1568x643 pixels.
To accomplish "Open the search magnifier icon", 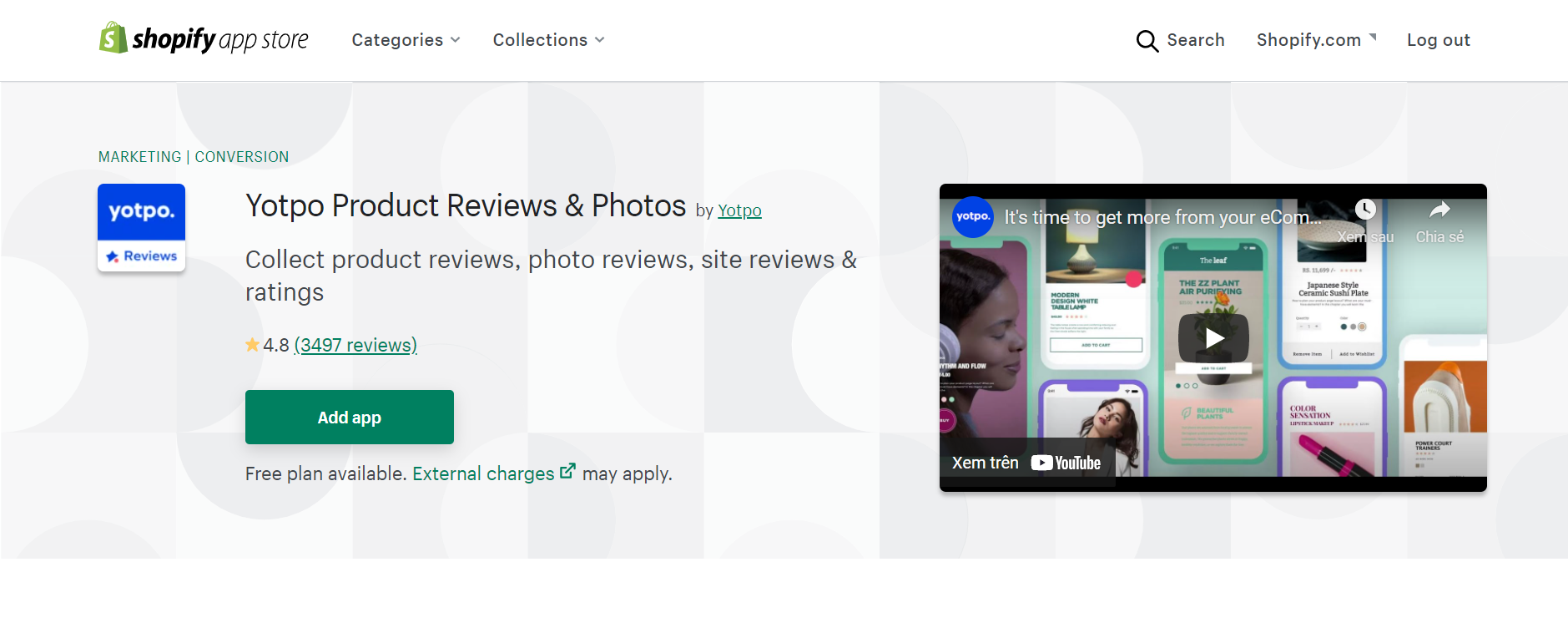I will (1147, 41).
